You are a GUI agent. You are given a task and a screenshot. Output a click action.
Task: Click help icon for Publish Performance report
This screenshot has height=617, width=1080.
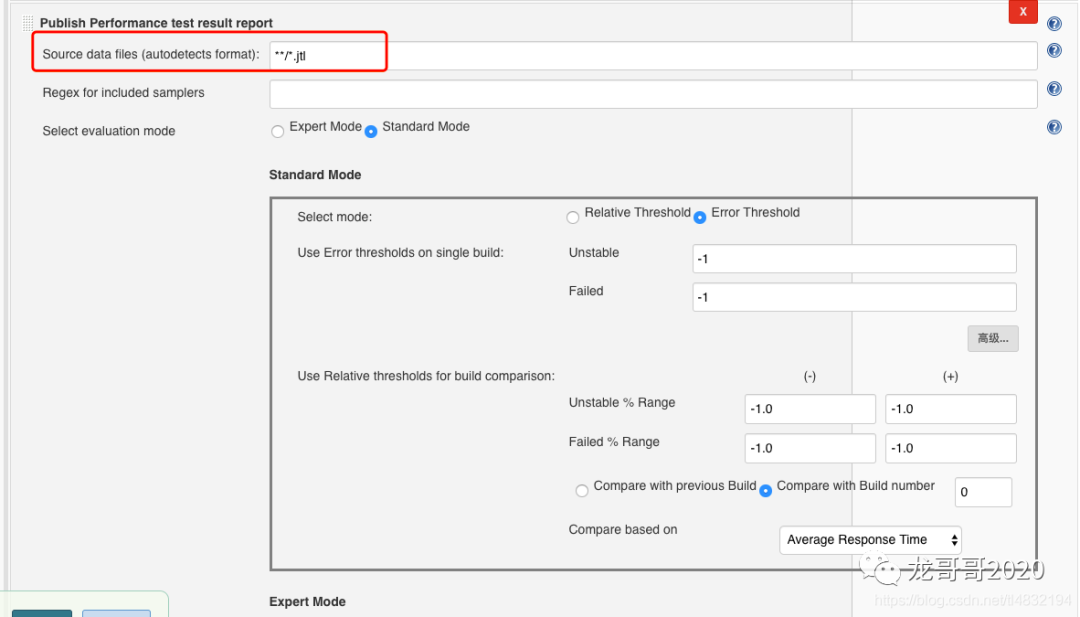click(x=1054, y=24)
